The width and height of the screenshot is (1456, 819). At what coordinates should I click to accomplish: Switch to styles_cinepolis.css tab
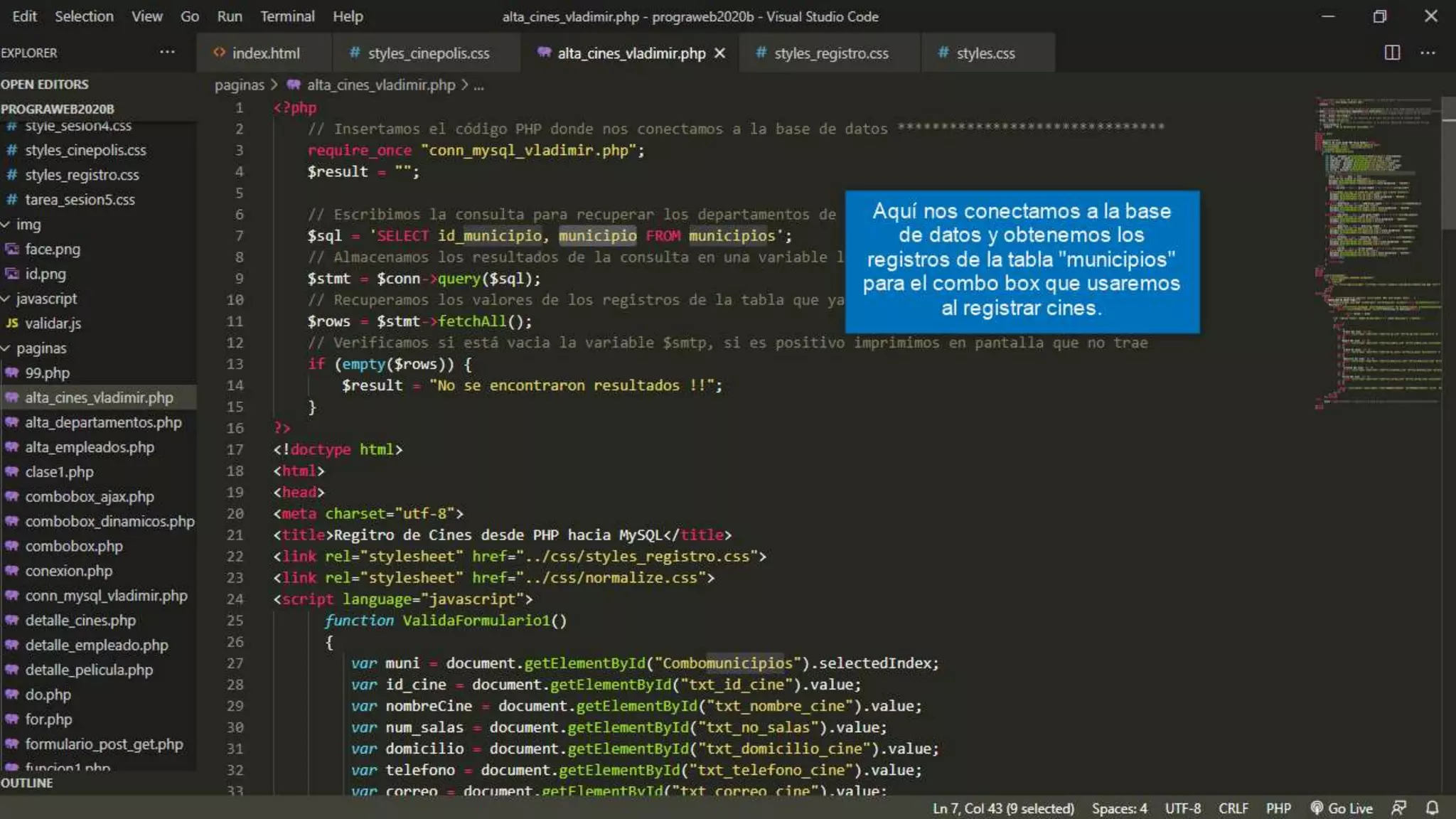point(428,53)
